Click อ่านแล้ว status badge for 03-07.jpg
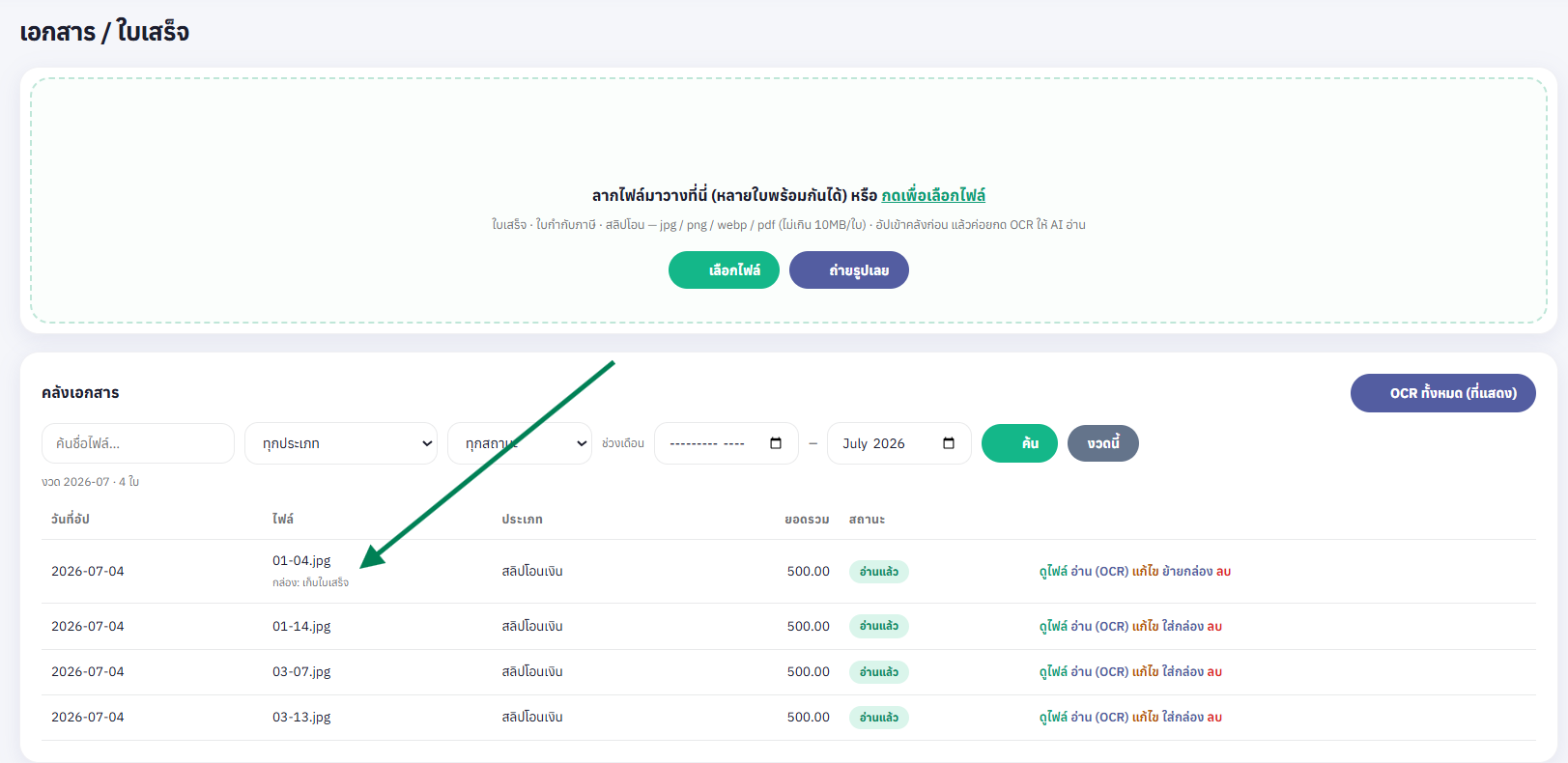Screen dimensions: 1568x763 [x=879, y=672]
